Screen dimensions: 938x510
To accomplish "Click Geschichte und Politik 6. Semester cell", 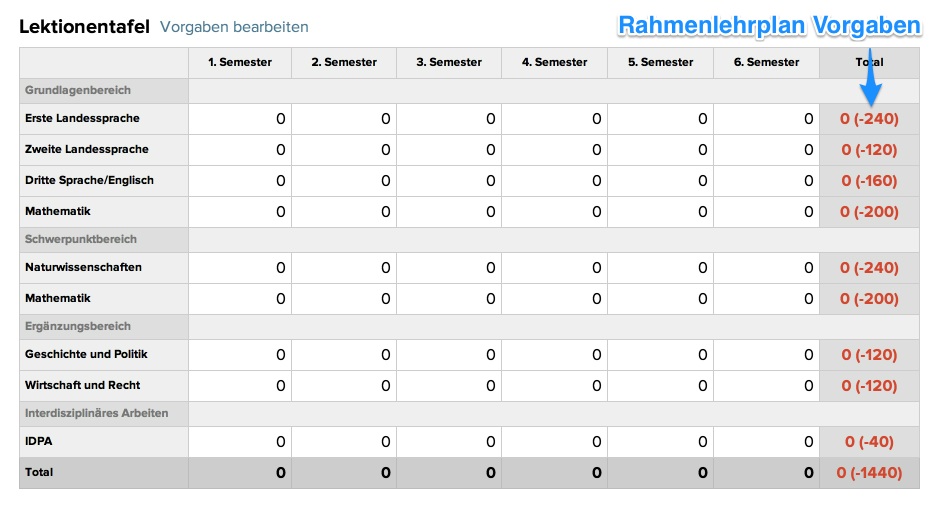I will [x=766, y=355].
